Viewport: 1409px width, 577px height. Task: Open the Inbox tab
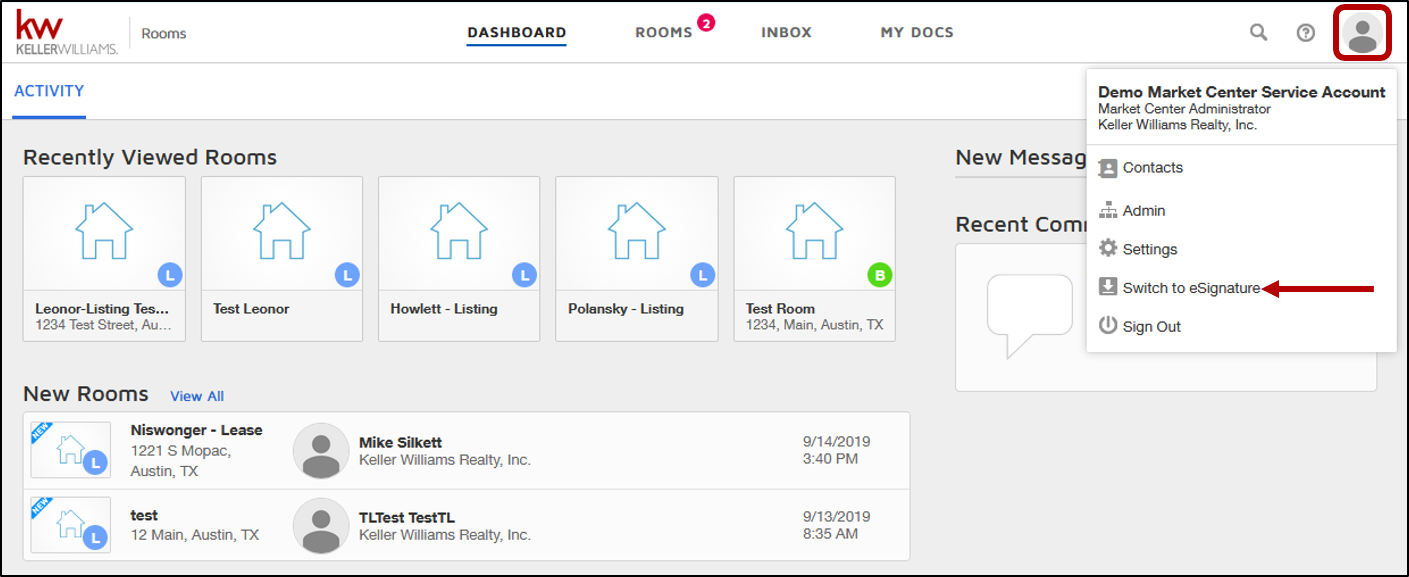(x=786, y=32)
